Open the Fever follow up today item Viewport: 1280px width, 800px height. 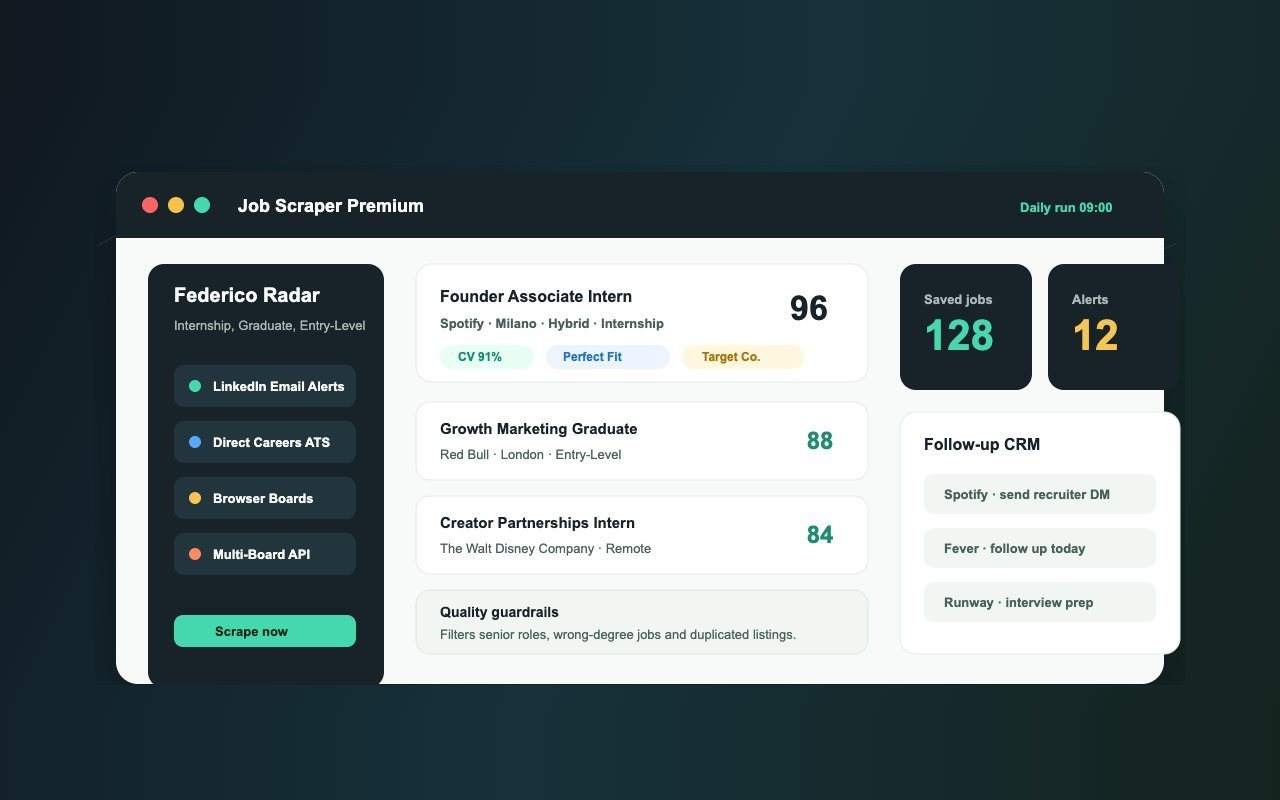(1040, 548)
